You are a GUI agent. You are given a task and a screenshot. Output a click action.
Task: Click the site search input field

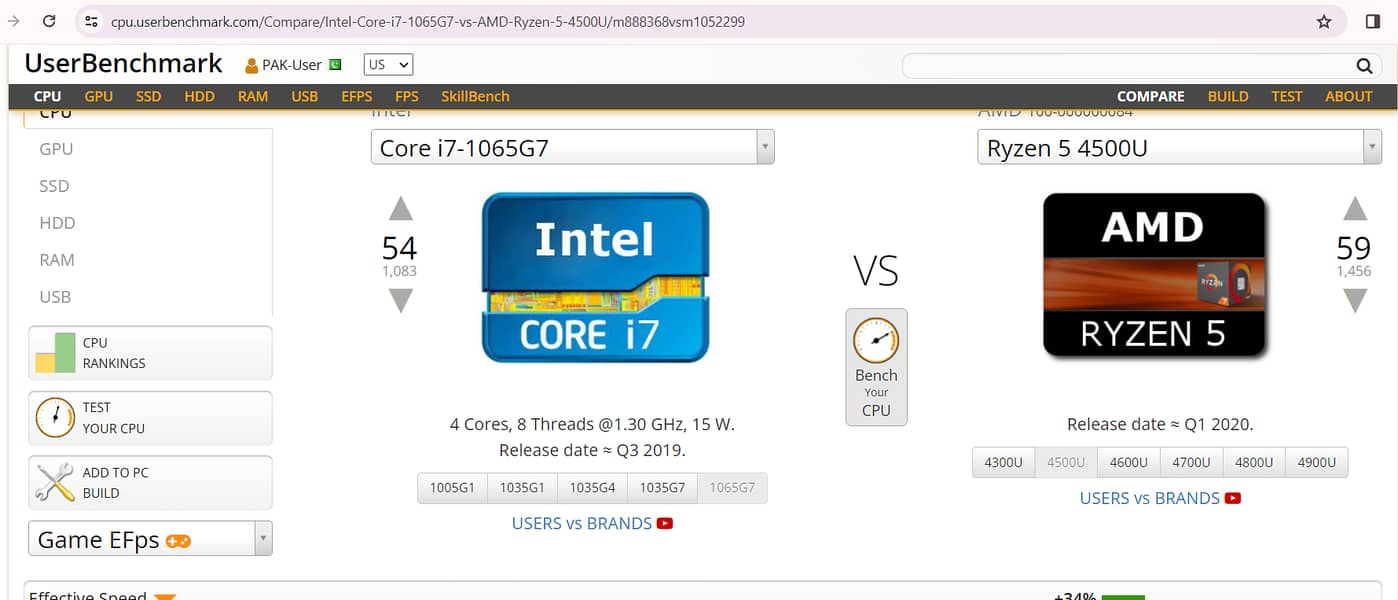(1125, 66)
